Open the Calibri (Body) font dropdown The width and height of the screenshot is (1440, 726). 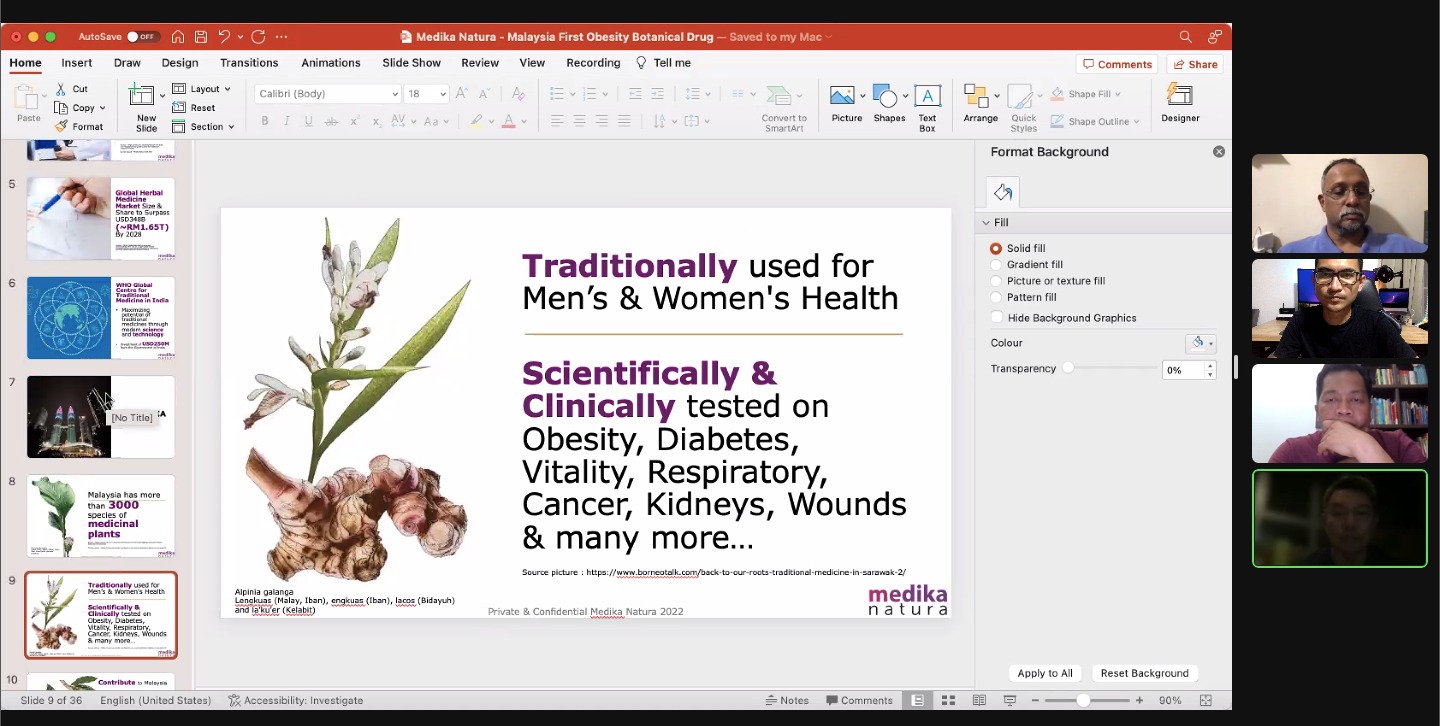(328, 94)
